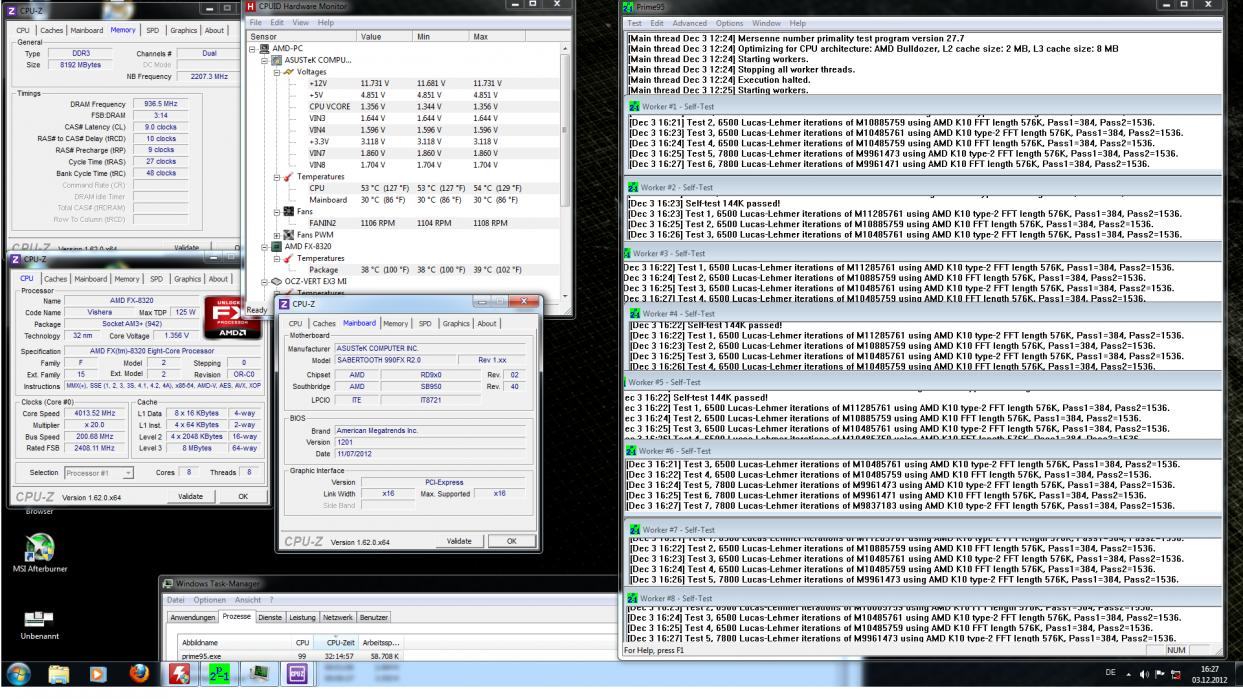This screenshot has width=1243, height=699.
Task: Click Worker #1 Self-Test window icon
Action: 633,106
